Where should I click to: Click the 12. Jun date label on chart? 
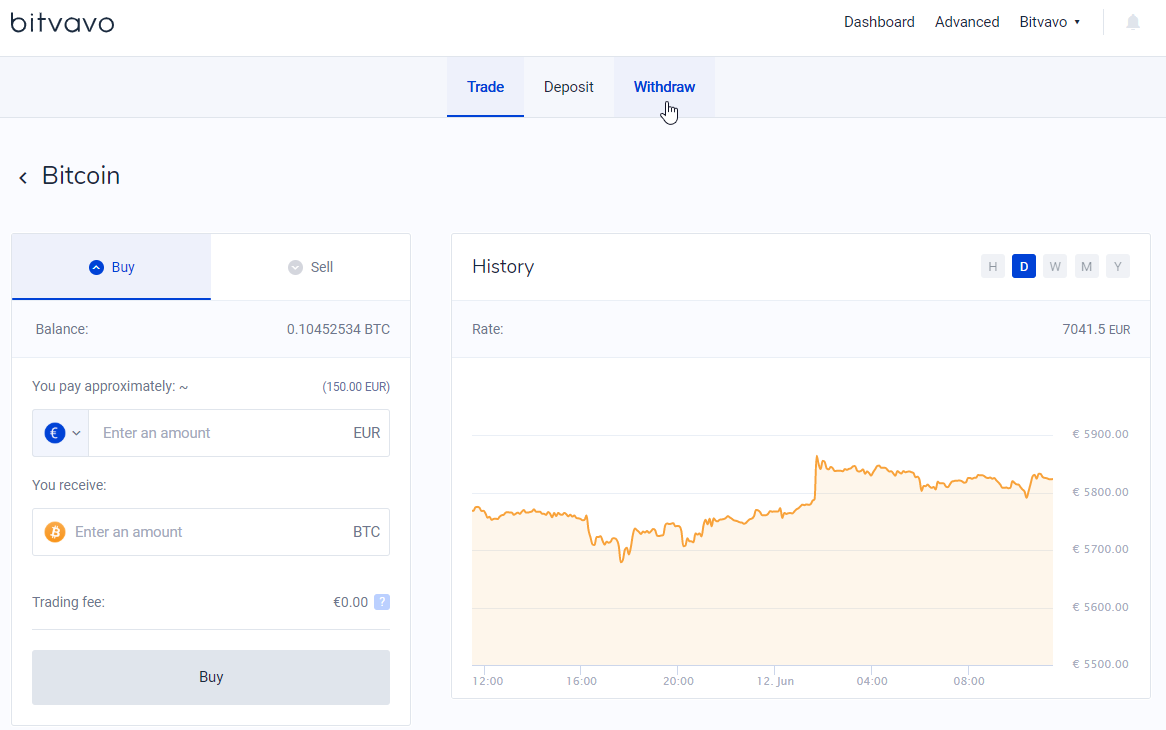(x=776, y=681)
